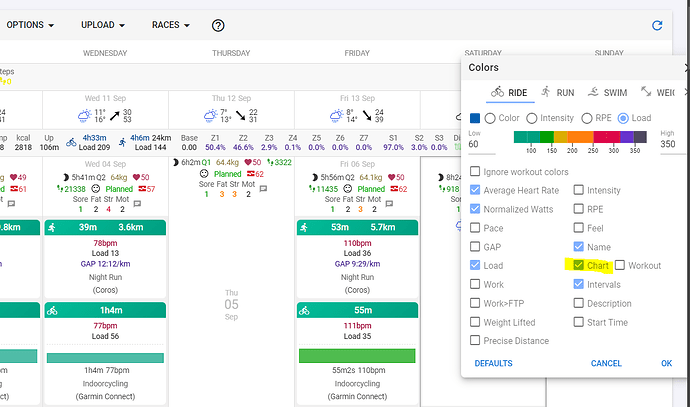Image resolution: width=690 pixels, height=407 pixels.
Task: Select the RPE radio option
Action: click(x=587, y=118)
